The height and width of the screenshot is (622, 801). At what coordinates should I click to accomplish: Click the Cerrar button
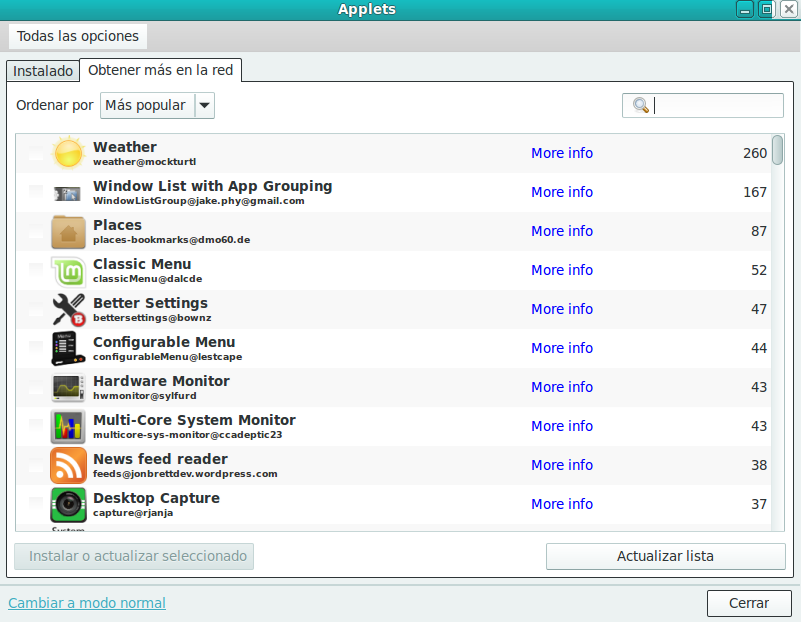point(749,603)
